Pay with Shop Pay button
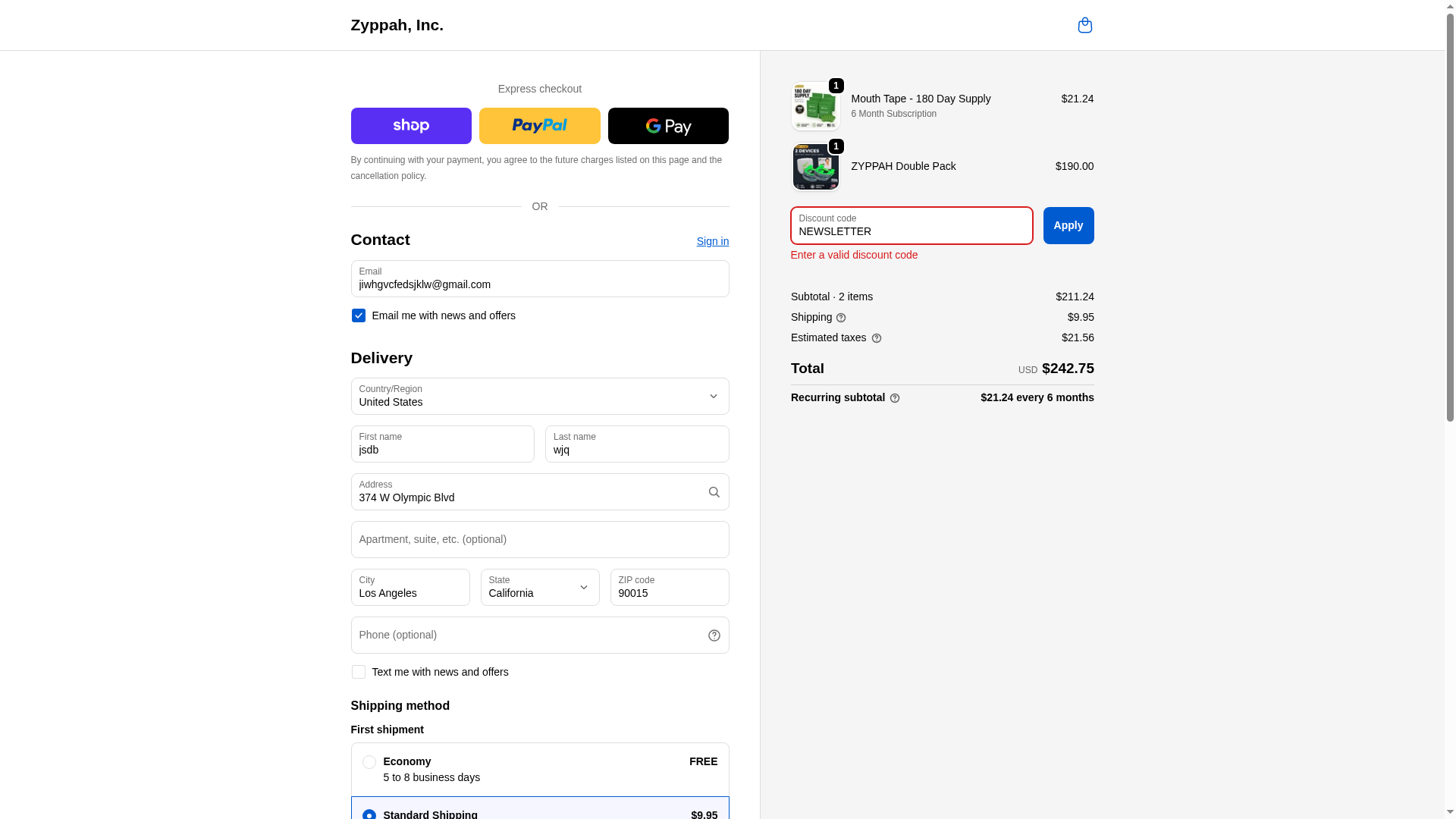The image size is (1456, 819). (411, 126)
